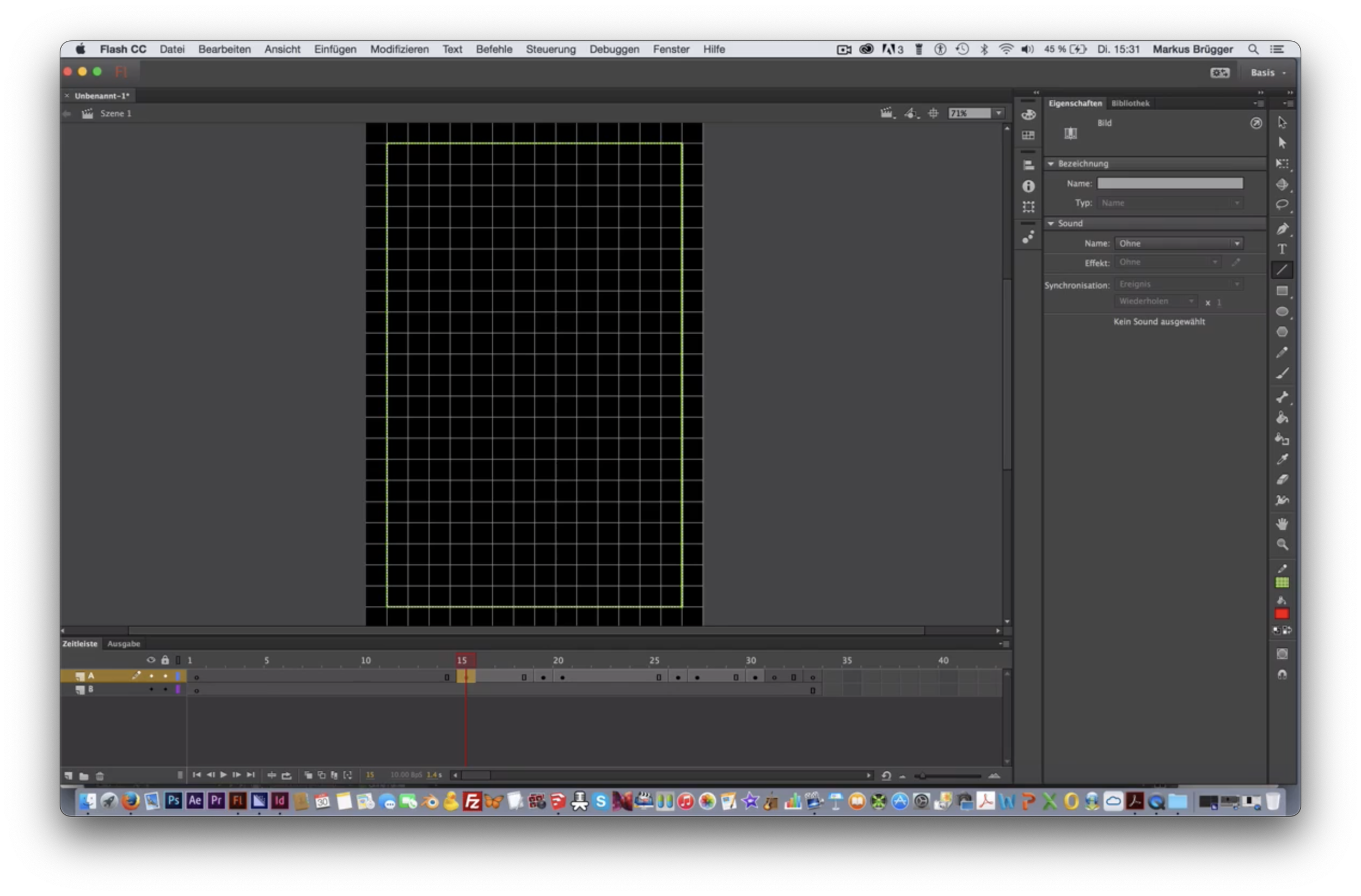This screenshot has height=896, width=1361.
Task: Collapse the Bezeichnung section
Action: (x=1051, y=163)
